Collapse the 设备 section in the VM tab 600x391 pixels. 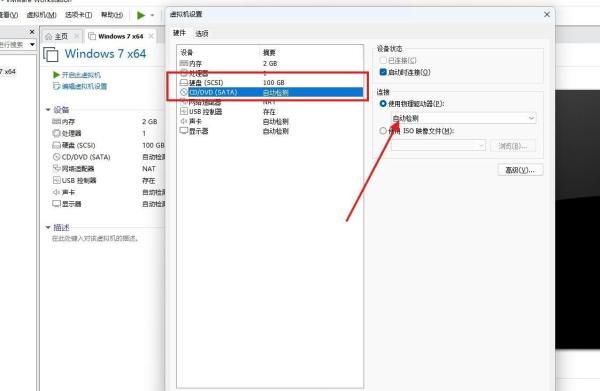[x=48, y=110]
